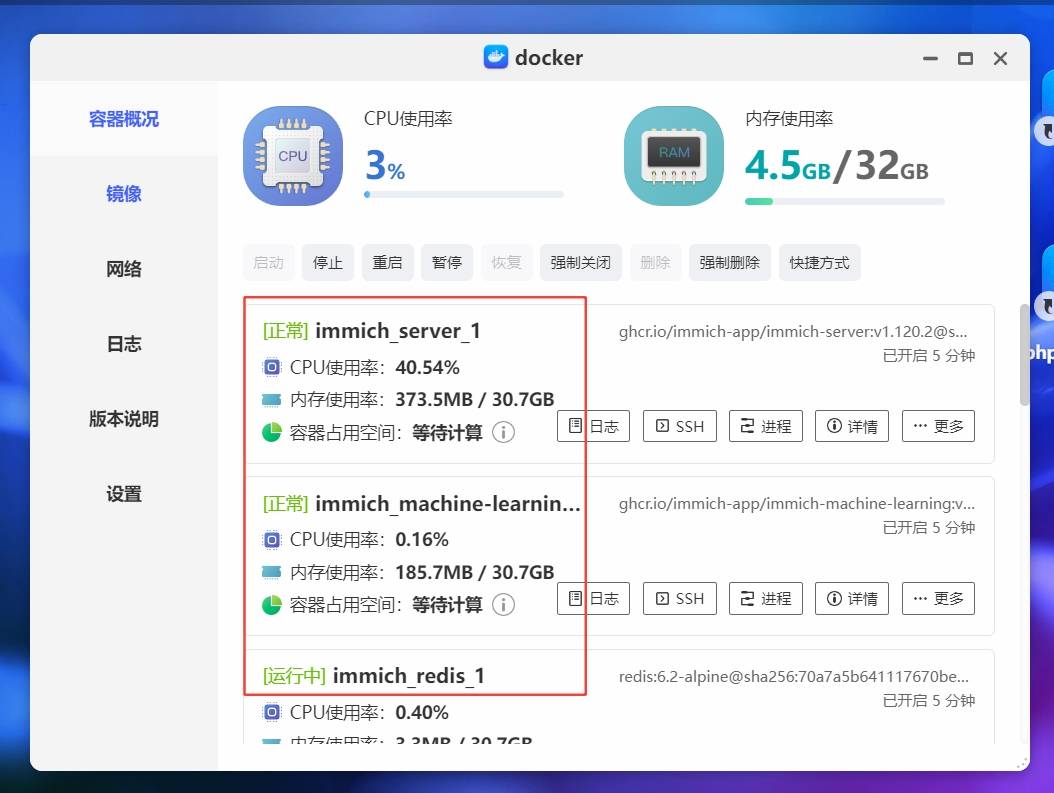Close the docker window
The height and width of the screenshot is (793, 1054).
pos(1000,58)
